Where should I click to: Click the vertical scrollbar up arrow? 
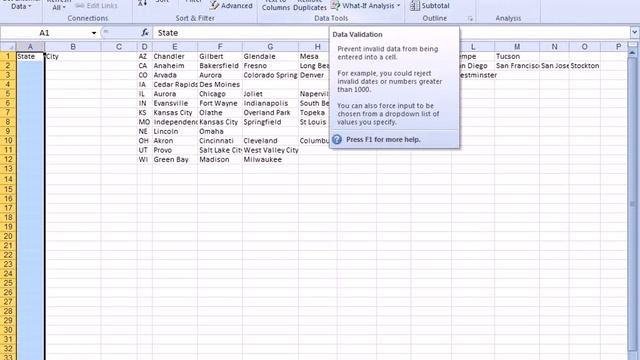pos(632,53)
